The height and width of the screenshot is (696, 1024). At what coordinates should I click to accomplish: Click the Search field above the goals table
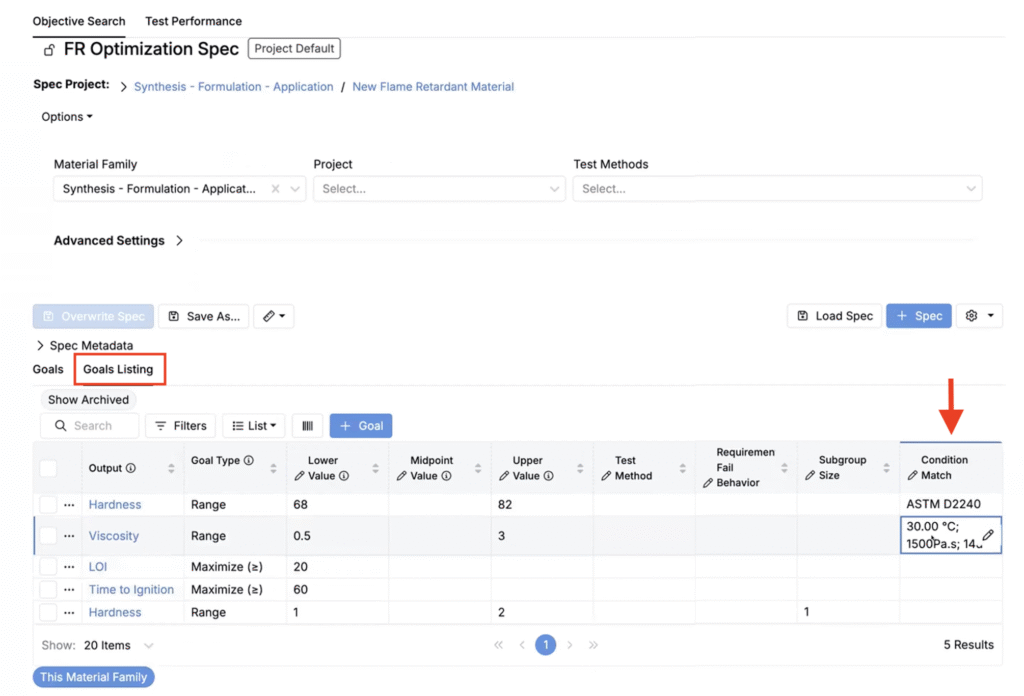89,426
